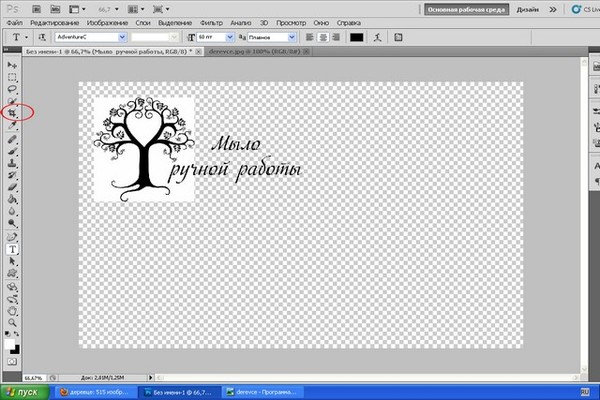Toggle Quick Mask mode in the toolbox
Viewport: 600px width, 400px height.
point(13,359)
